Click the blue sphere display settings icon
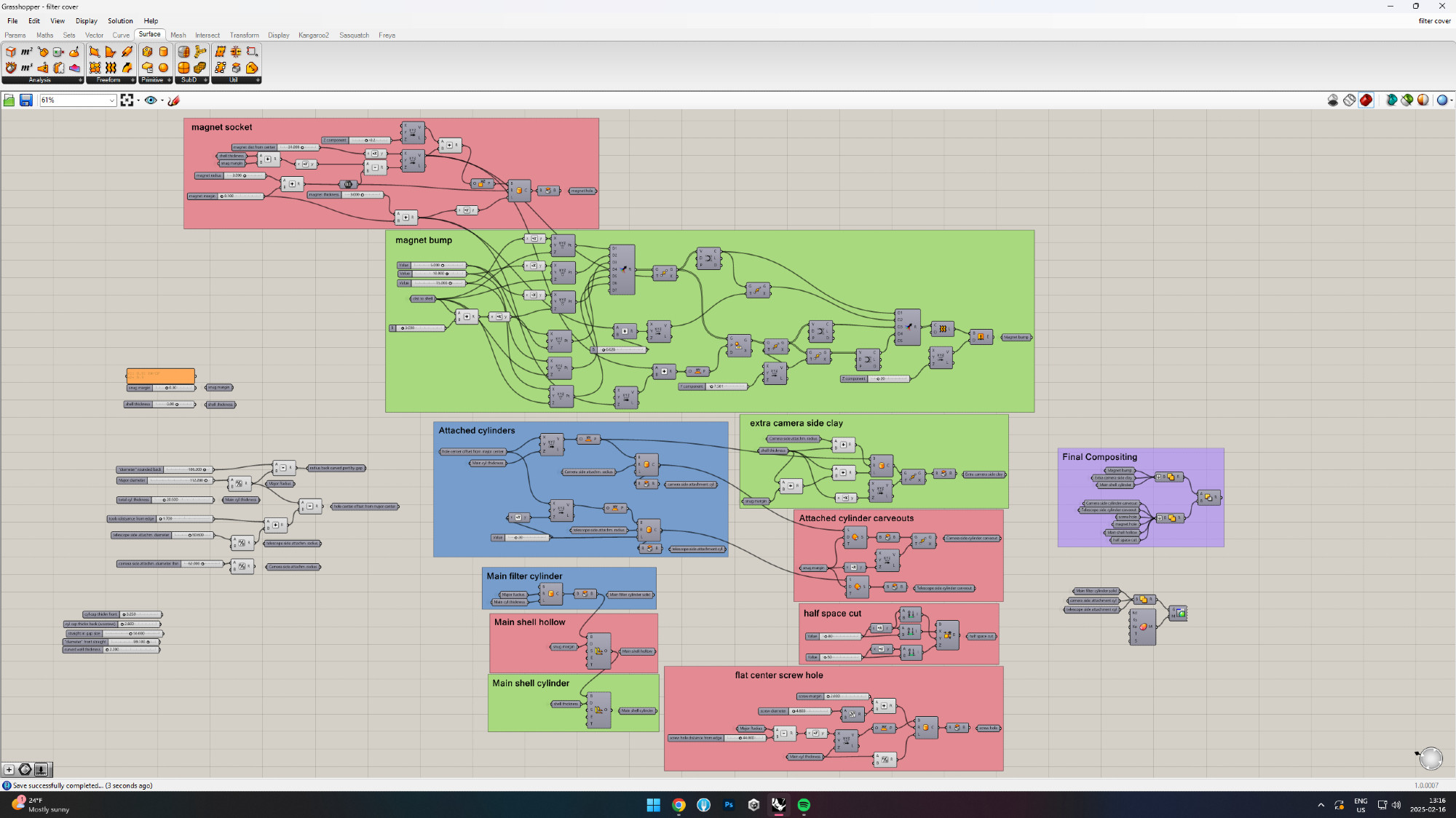 (1441, 100)
